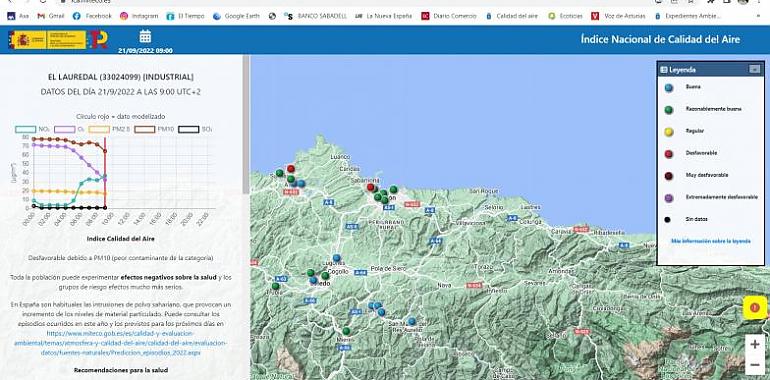Select the green marker west of Oviedo near Trubia
770x380 pixels.
275,286
